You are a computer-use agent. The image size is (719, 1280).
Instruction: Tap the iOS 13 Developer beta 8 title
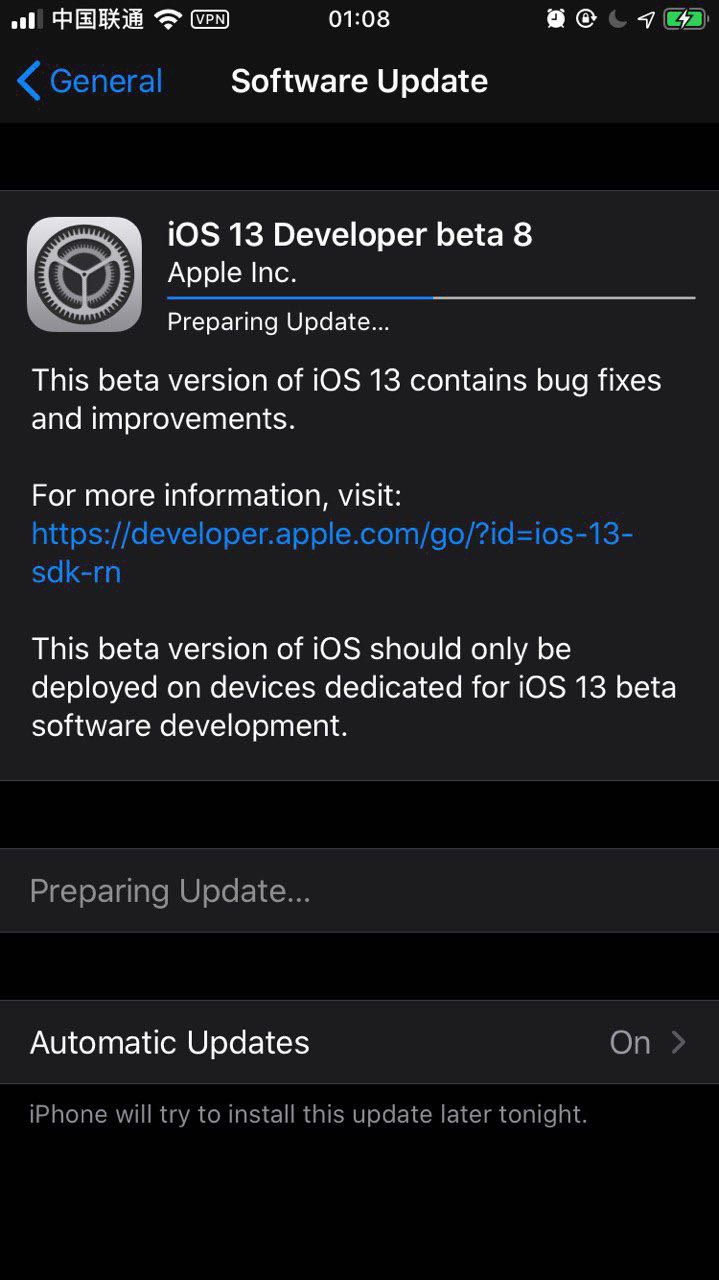[350, 235]
